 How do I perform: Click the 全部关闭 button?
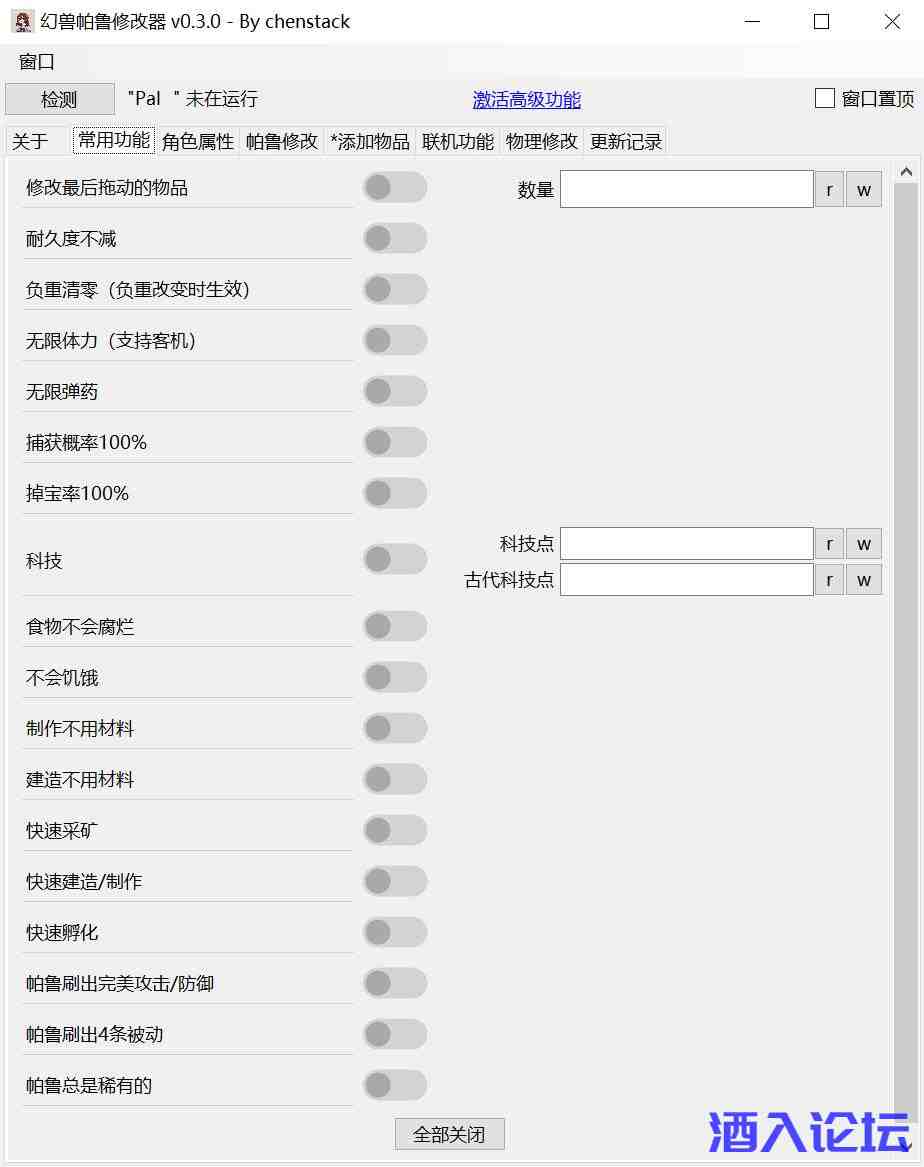tap(449, 1134)
